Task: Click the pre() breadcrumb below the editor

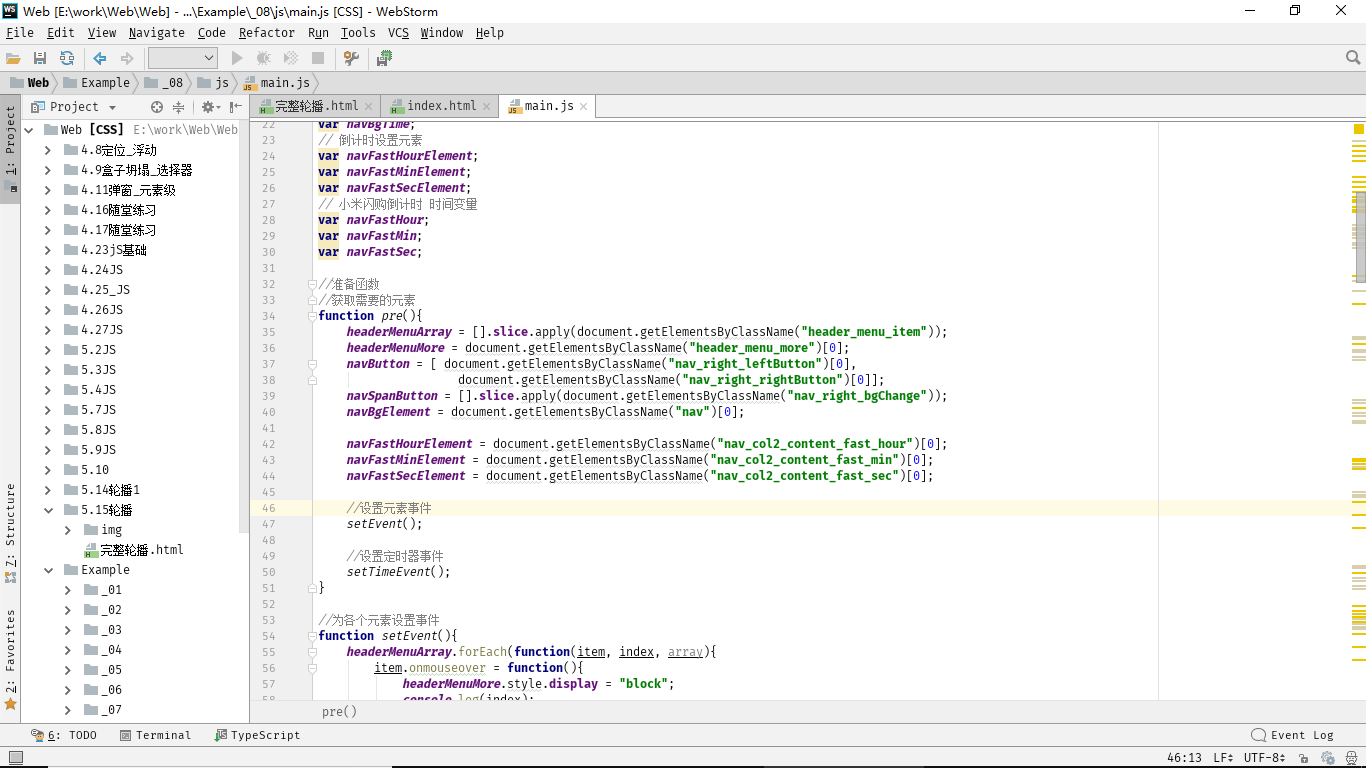Action: tap(339, 712)
